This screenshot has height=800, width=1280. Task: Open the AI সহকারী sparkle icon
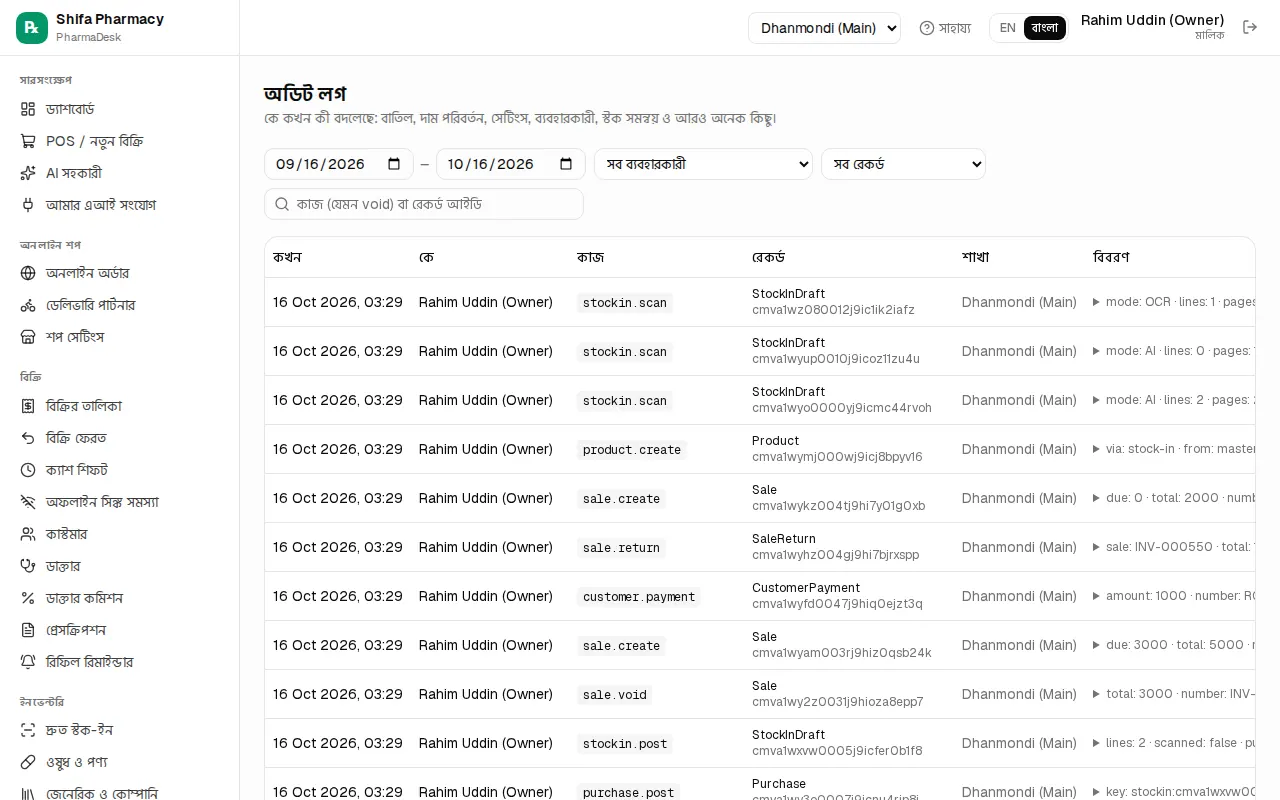28,173
